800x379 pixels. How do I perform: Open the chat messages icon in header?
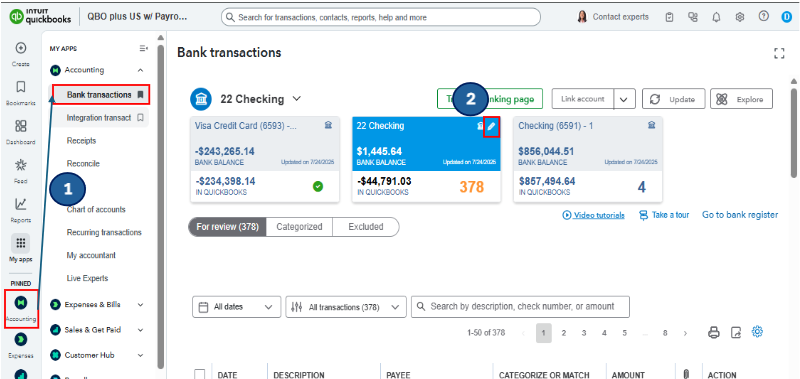click(692, 17)
